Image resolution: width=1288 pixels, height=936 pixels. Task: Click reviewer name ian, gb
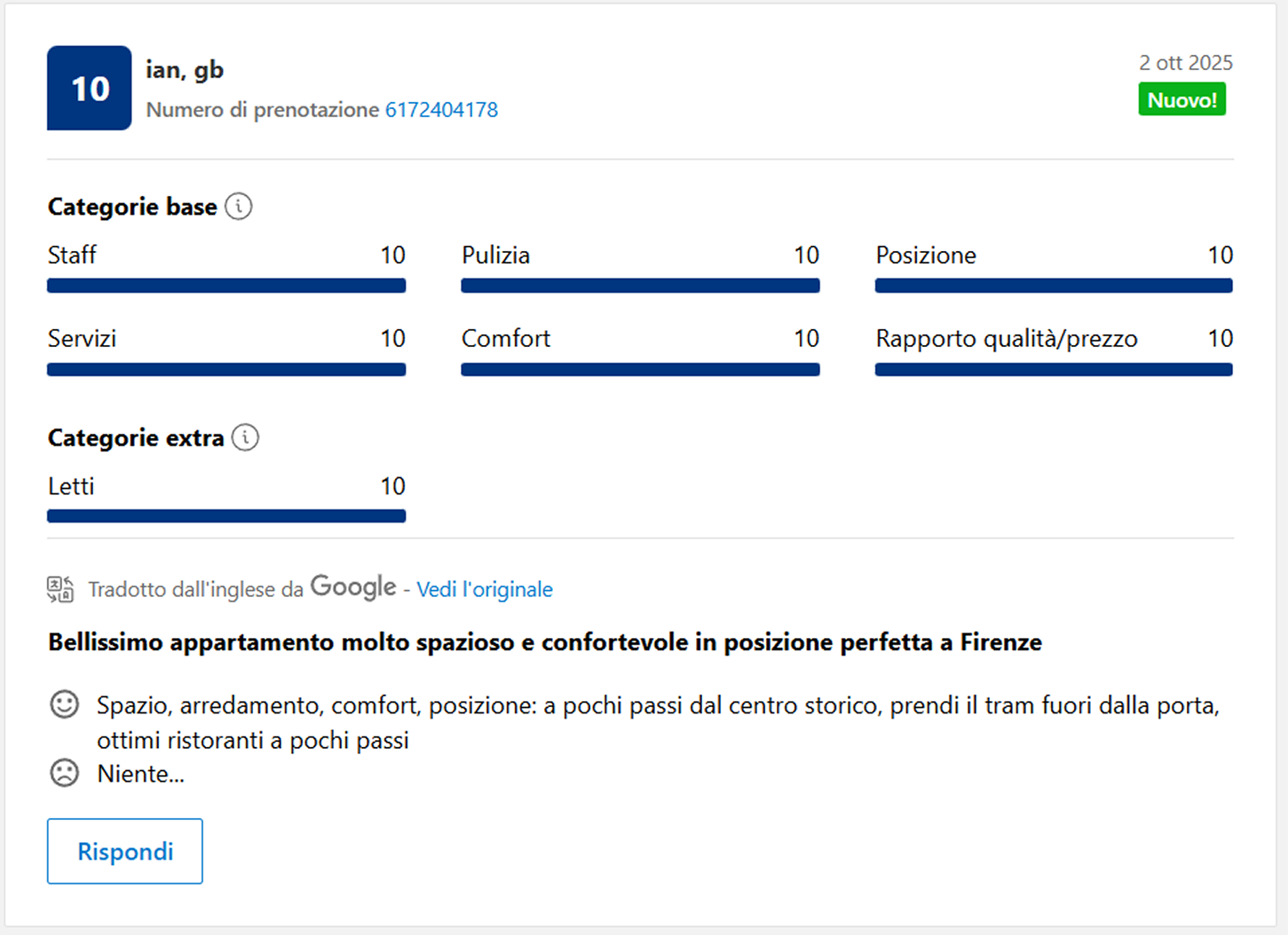pos(185,70)
